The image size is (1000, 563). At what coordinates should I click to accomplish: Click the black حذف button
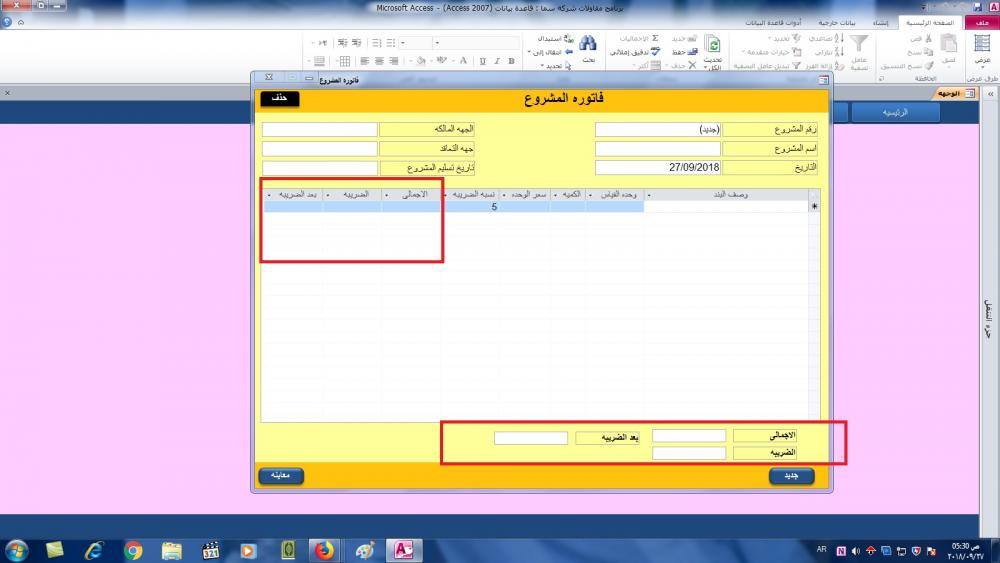coord(280,98)
